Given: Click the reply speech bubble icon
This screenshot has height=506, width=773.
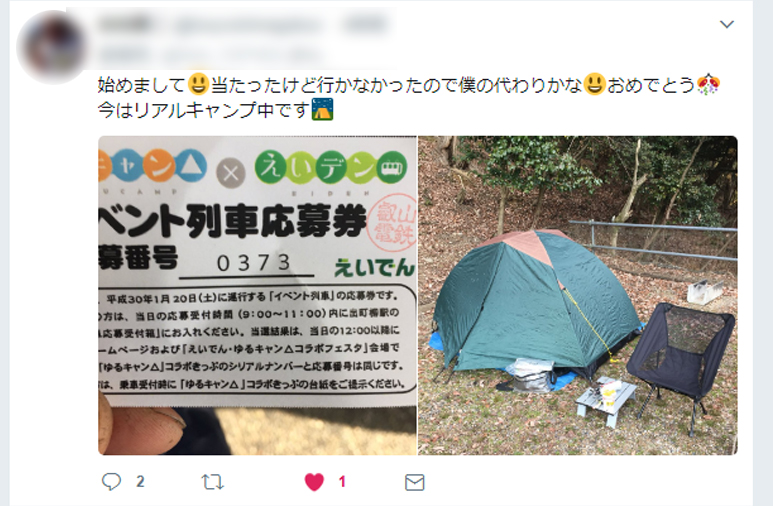Looking at the screenshot, I should tap(111, 481).
